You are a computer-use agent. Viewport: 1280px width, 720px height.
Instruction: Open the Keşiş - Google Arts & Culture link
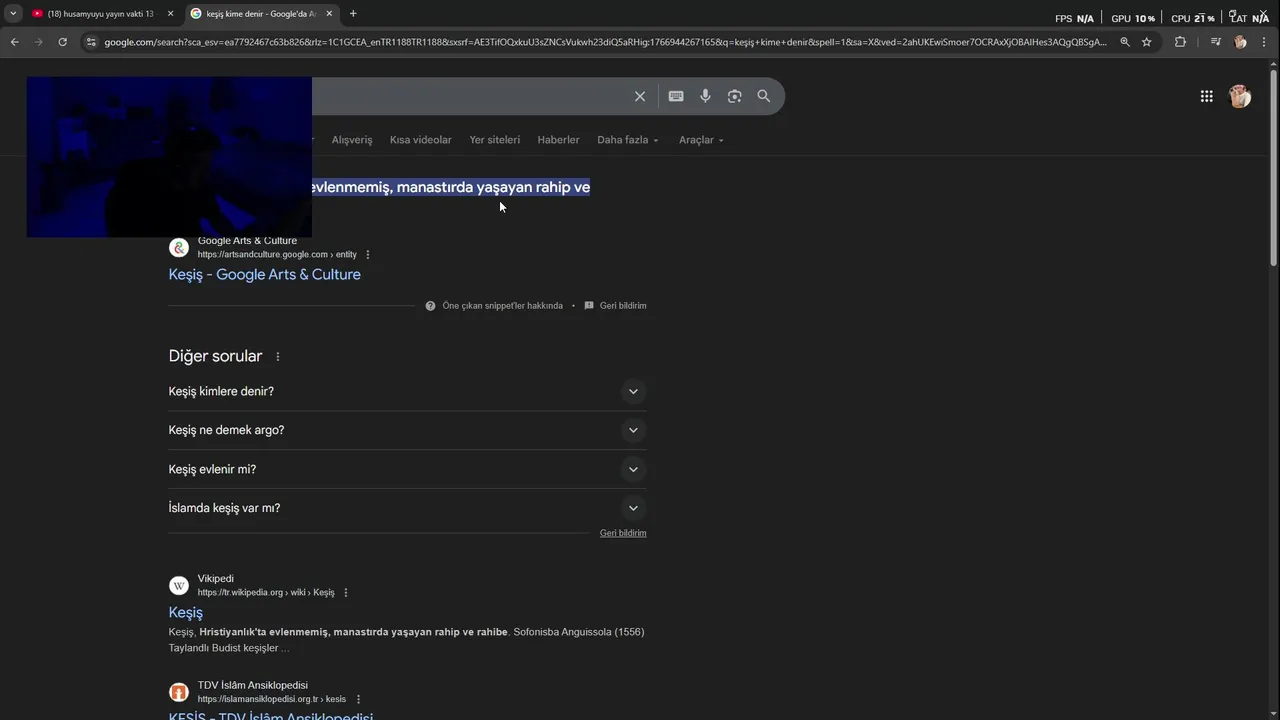click(x=264, y=275)
